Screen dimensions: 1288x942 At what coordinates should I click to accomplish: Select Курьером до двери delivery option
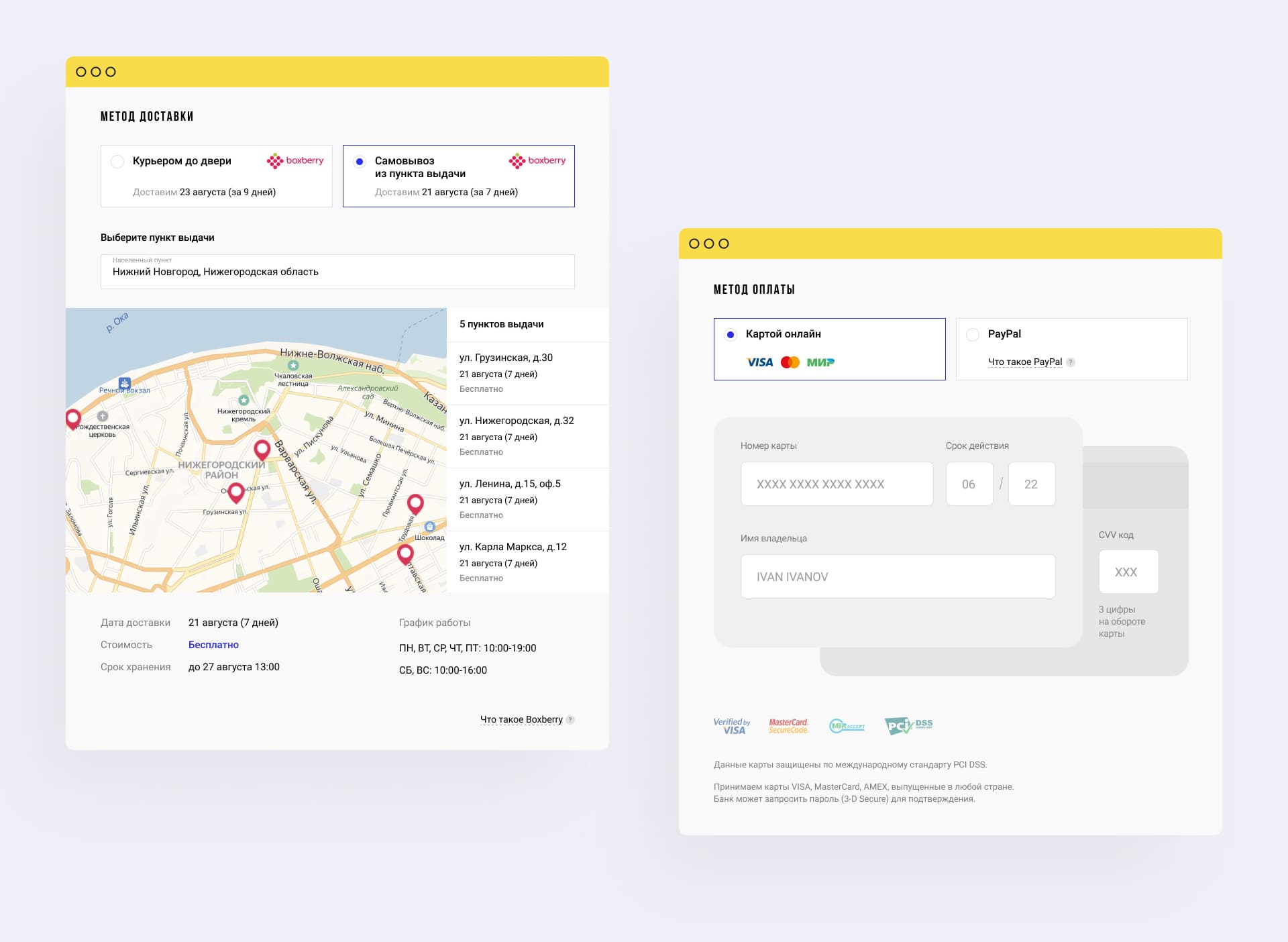coord(118,162)
